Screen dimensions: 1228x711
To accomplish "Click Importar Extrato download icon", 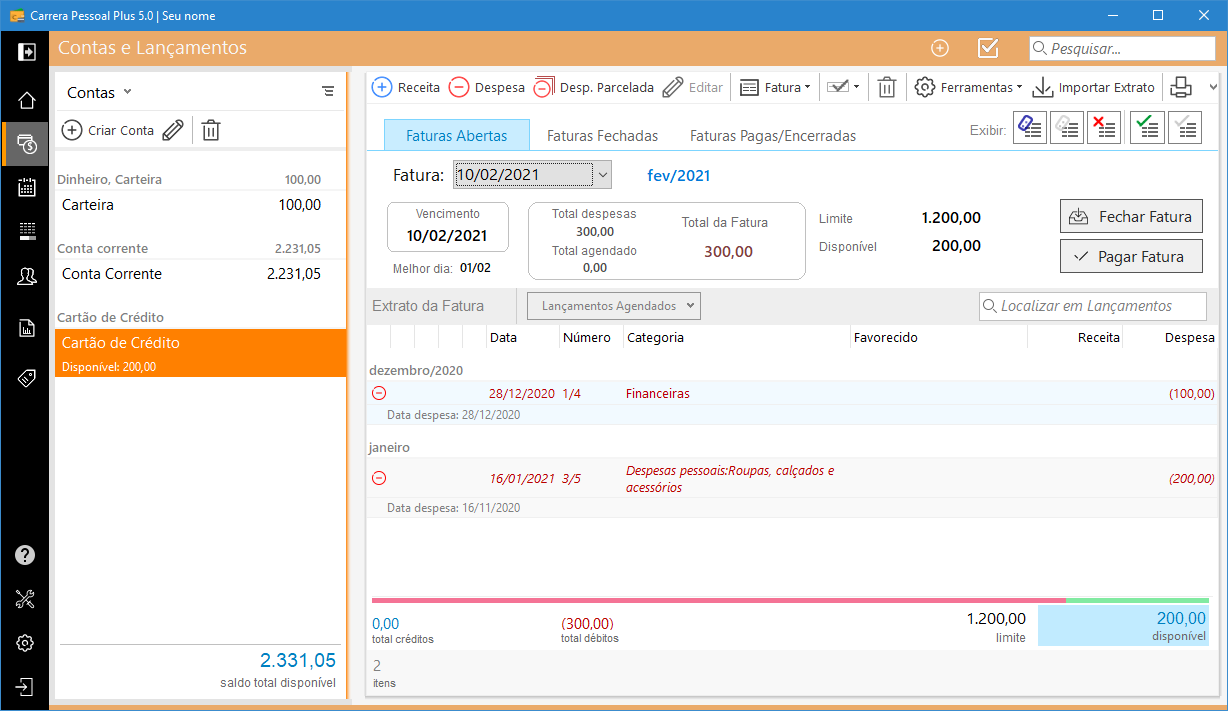I will 1043,87.
